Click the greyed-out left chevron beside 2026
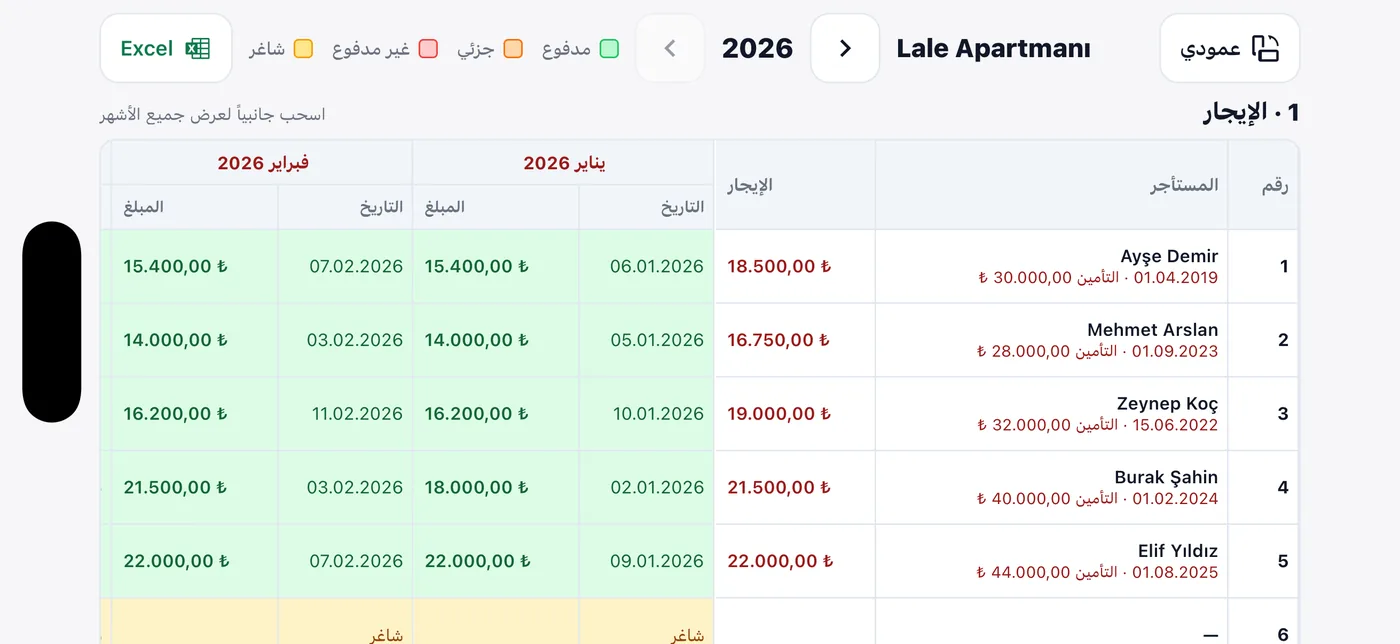 coord(670,48)
